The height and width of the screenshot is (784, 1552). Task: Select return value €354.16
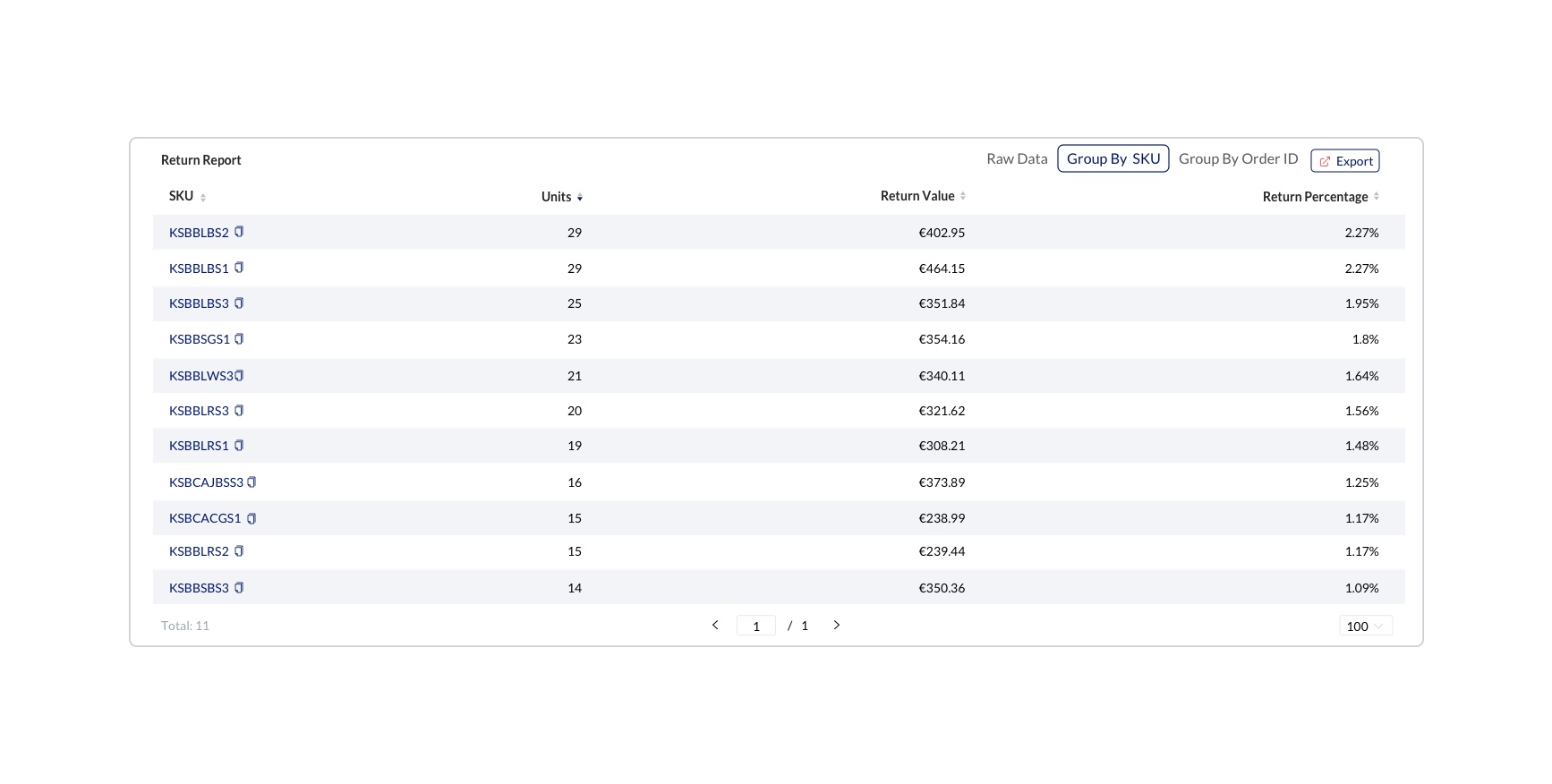point(942,339)
